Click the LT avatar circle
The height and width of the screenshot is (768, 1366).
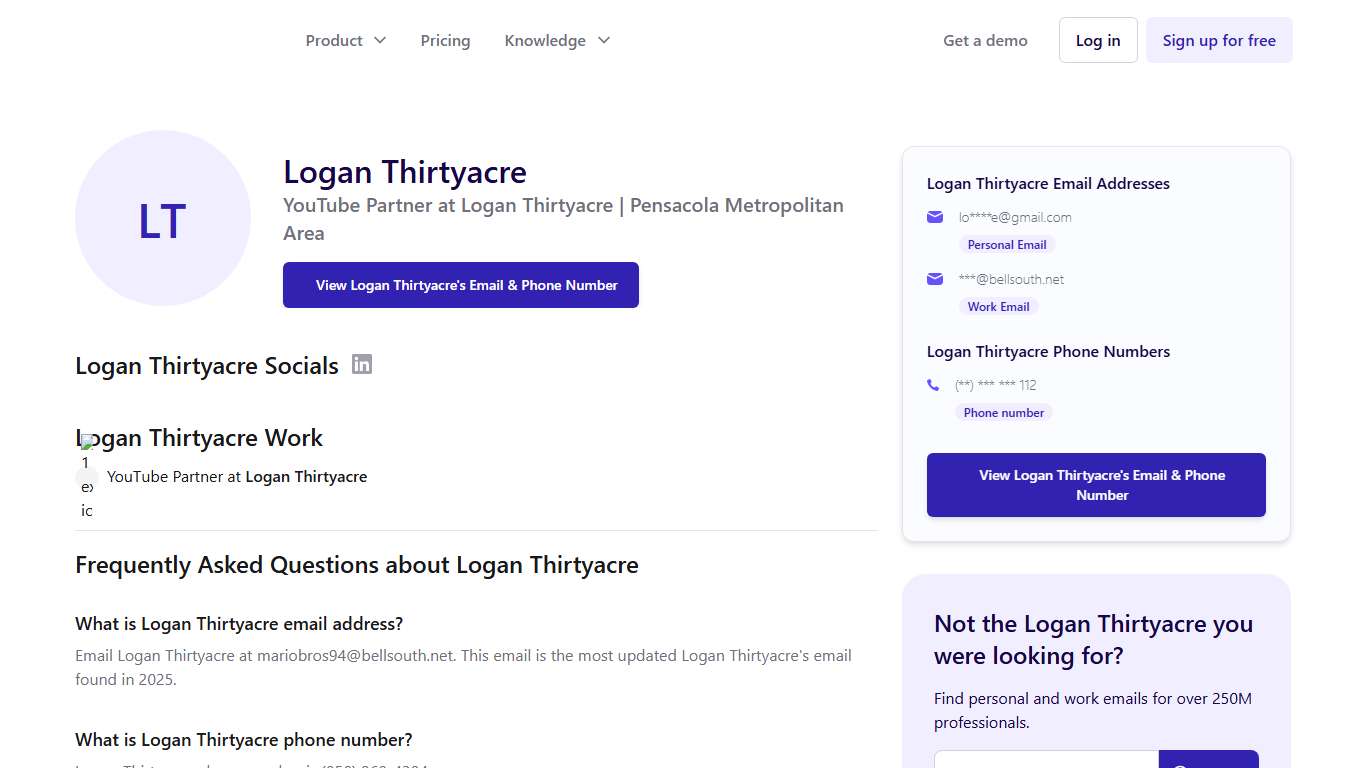pos(162,218)
